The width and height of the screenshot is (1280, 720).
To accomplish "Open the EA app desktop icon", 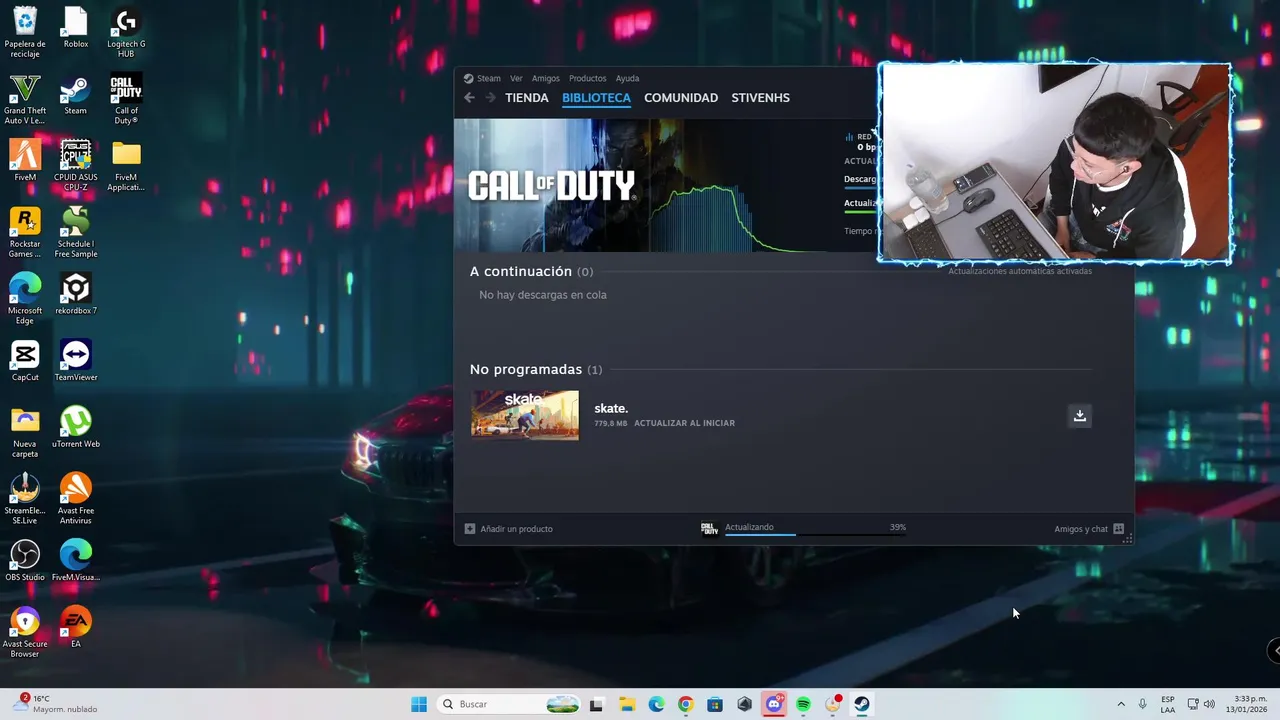I will coord(75,628).
